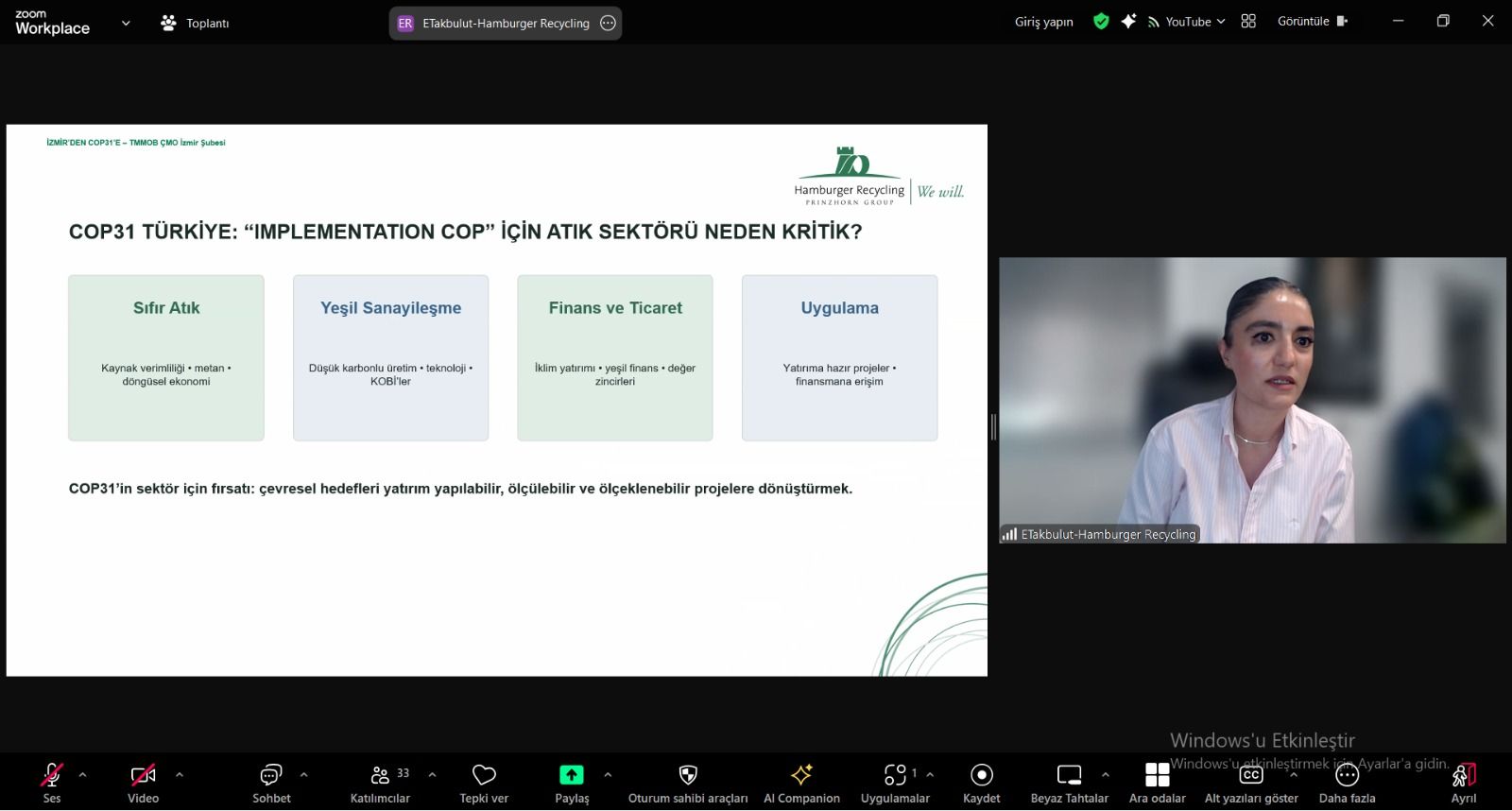Expand share options arrow next to Paylaş

pyautogui.click(x=608, y=775)
